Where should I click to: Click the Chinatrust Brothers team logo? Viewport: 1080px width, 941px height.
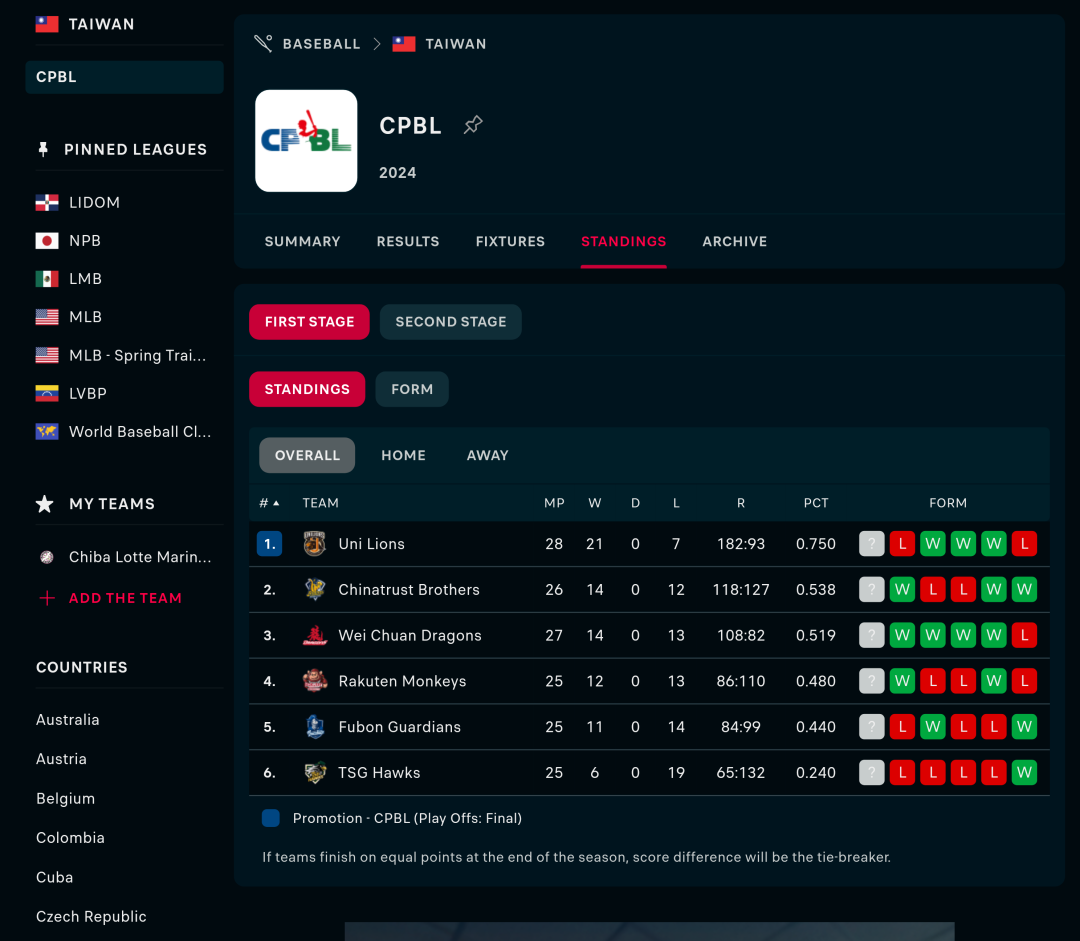pos(315,590)
